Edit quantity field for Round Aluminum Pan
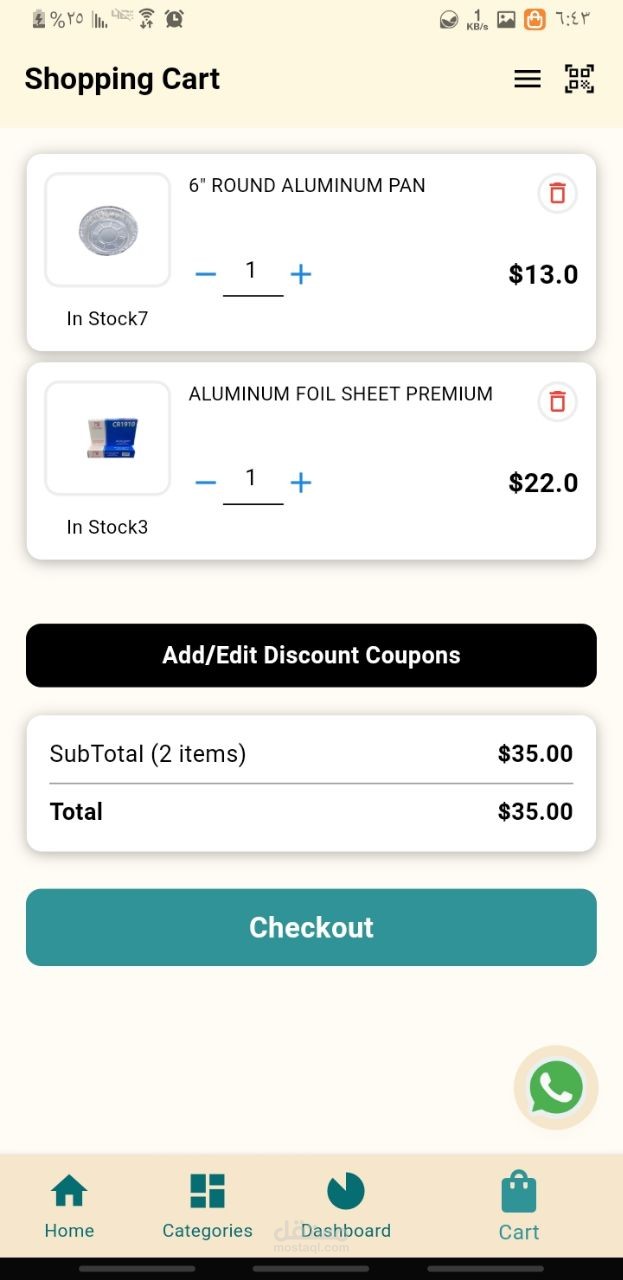 [252, 272]
